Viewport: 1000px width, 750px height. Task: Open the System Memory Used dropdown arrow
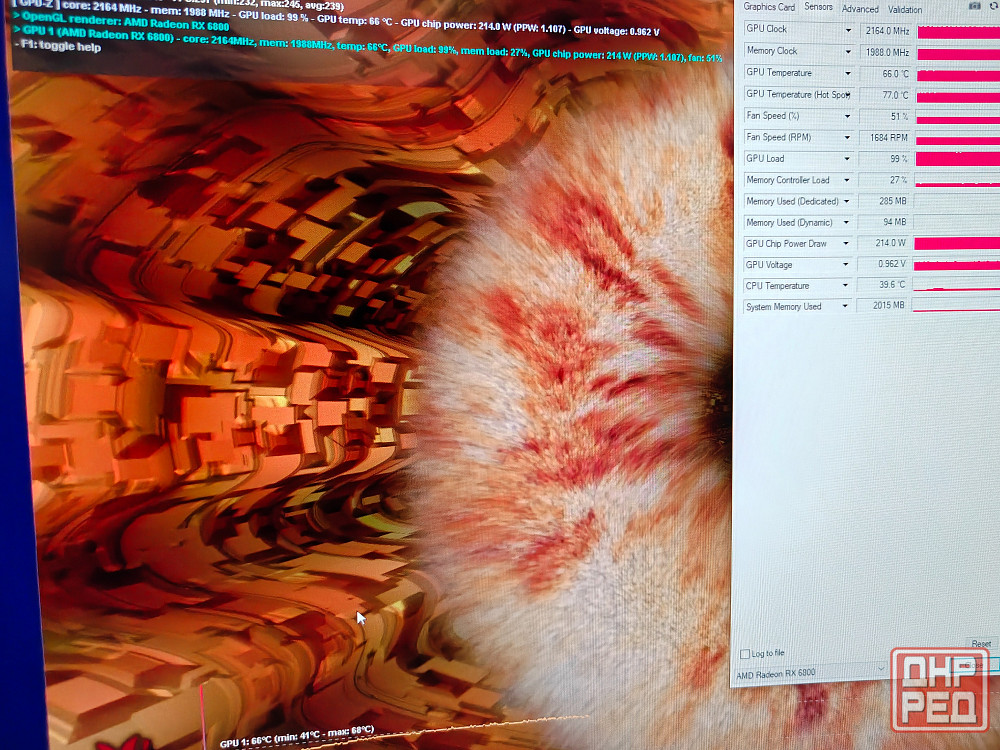click(x=848, y=307)
